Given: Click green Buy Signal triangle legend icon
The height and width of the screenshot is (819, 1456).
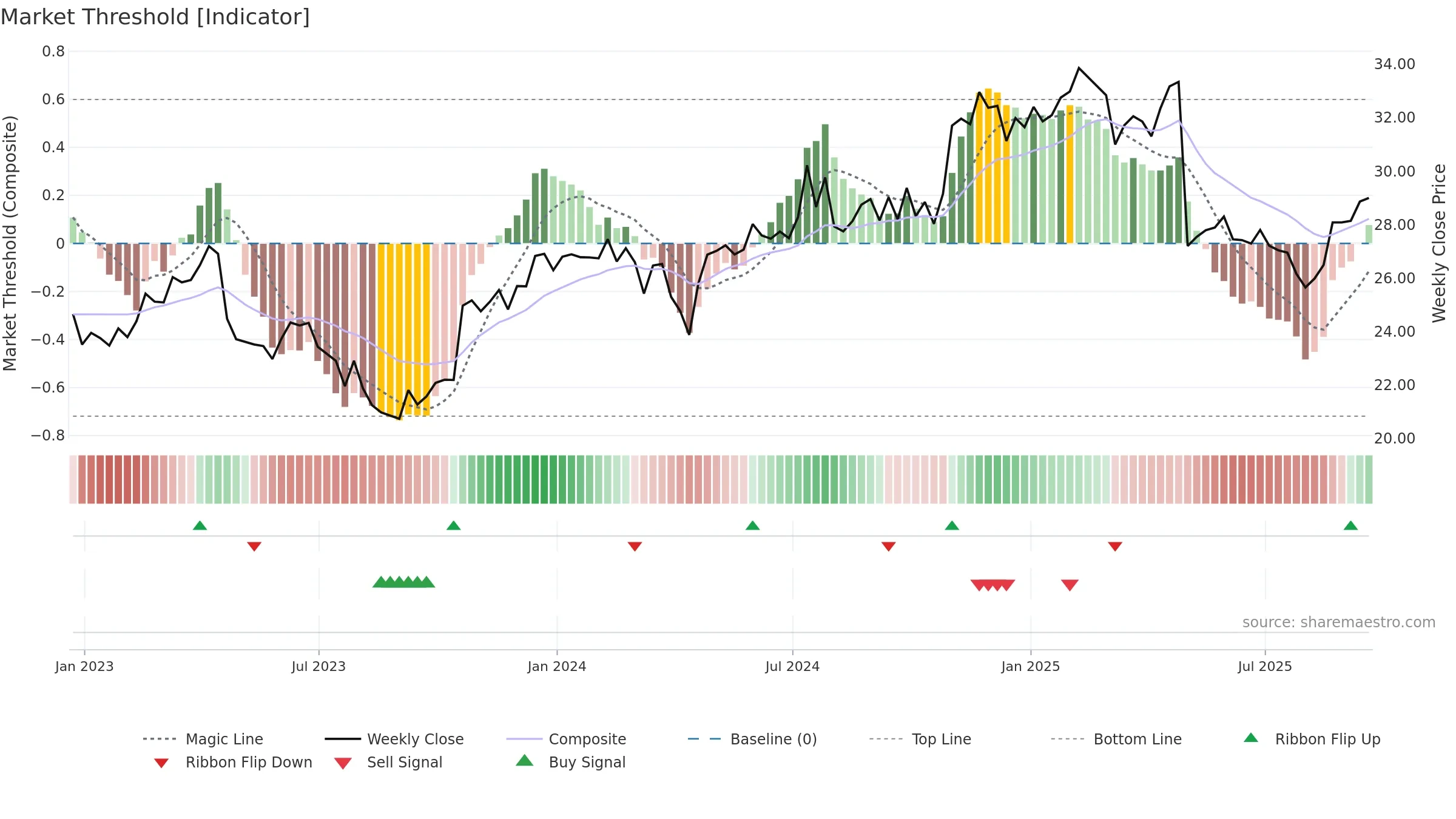Looking at the screenshot, I should tap(525, 760).
